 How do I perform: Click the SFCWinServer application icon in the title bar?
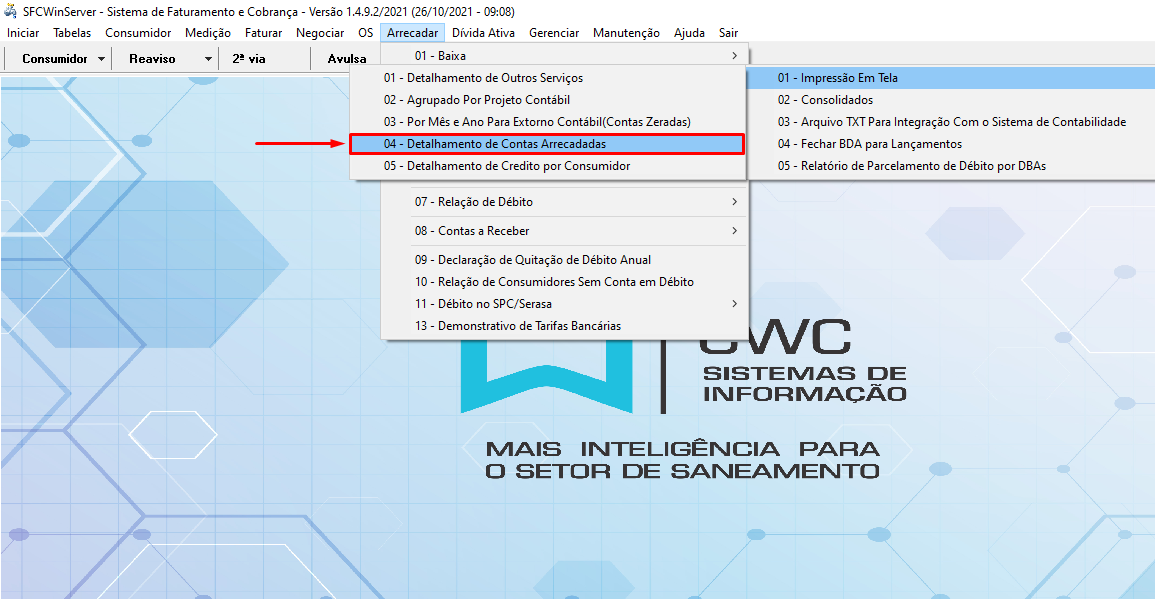click(10, 11)
